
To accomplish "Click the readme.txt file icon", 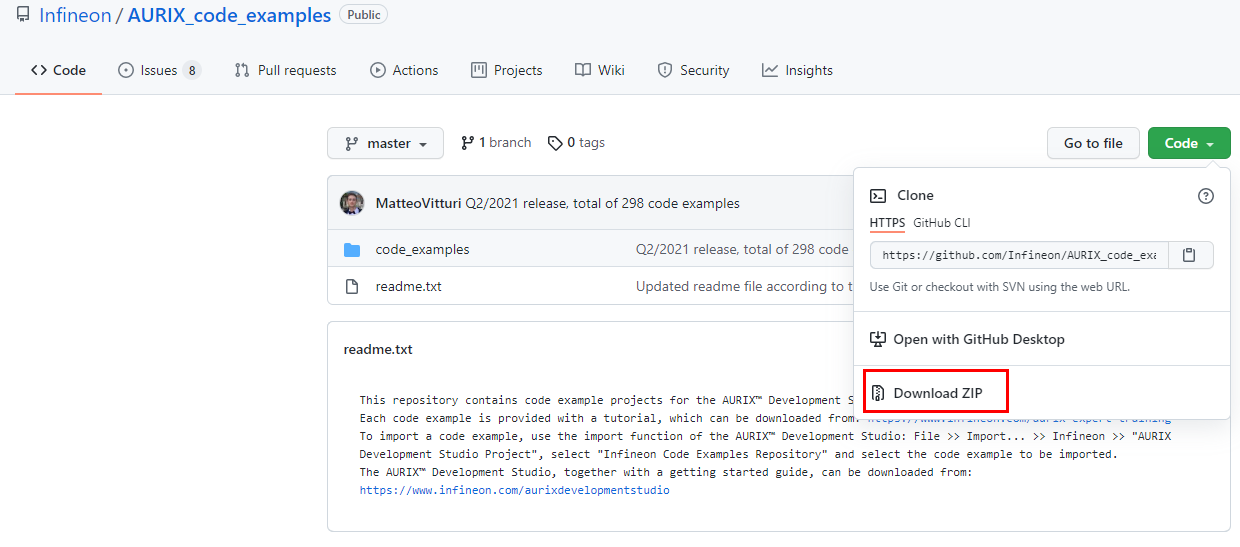I will click(x=352, y=286).
